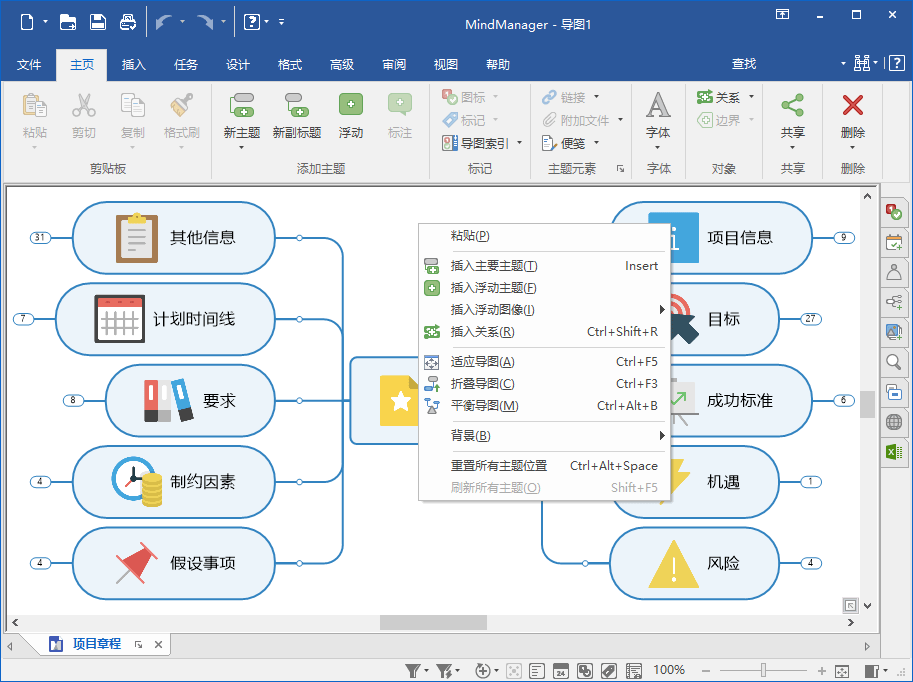
Task: Switch to the 插入 ribbon tab
Action: [x=133, y=65]
